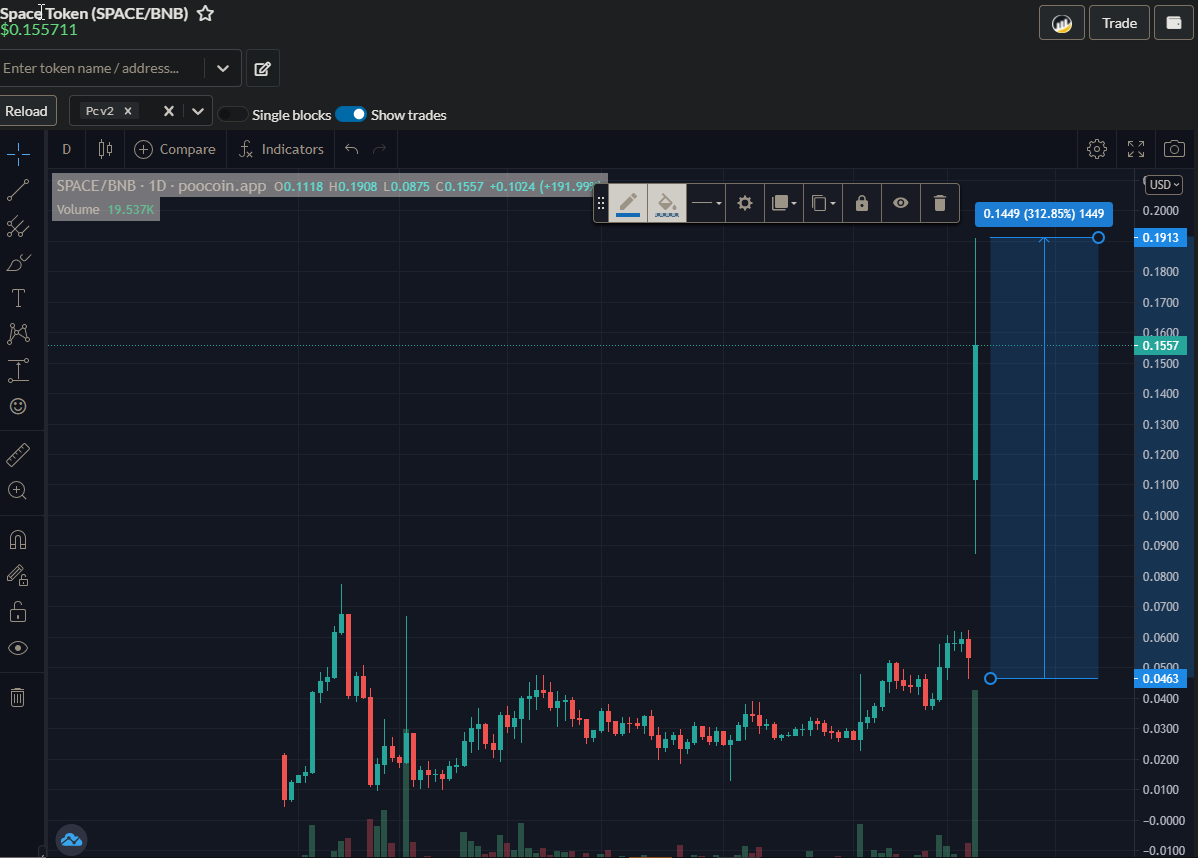Hide the drawing using the eye icon
Screen dimensions: 1198x858
point(900,203)
